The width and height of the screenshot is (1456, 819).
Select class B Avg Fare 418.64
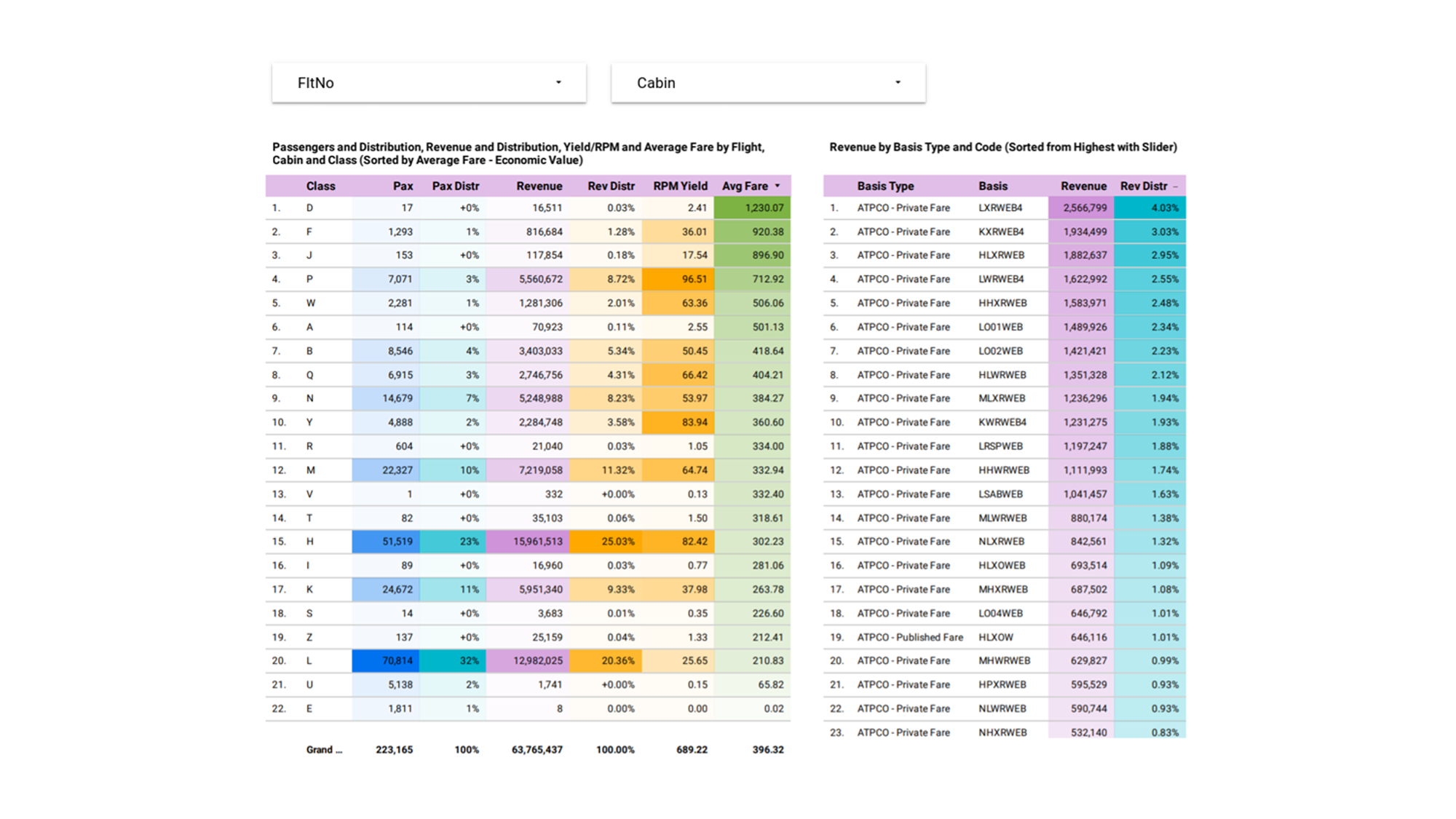tap(768, 352)
